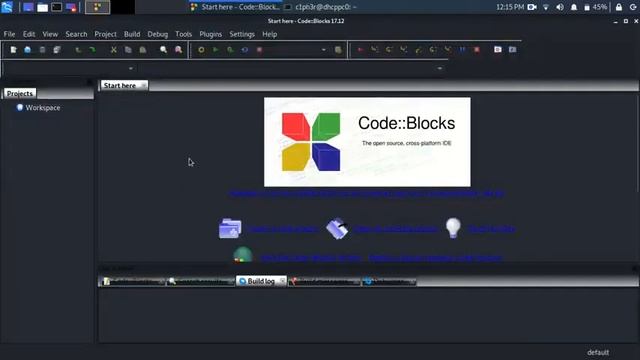640x360 pixels.
Task: Open the Search menu
Action: 76,34
